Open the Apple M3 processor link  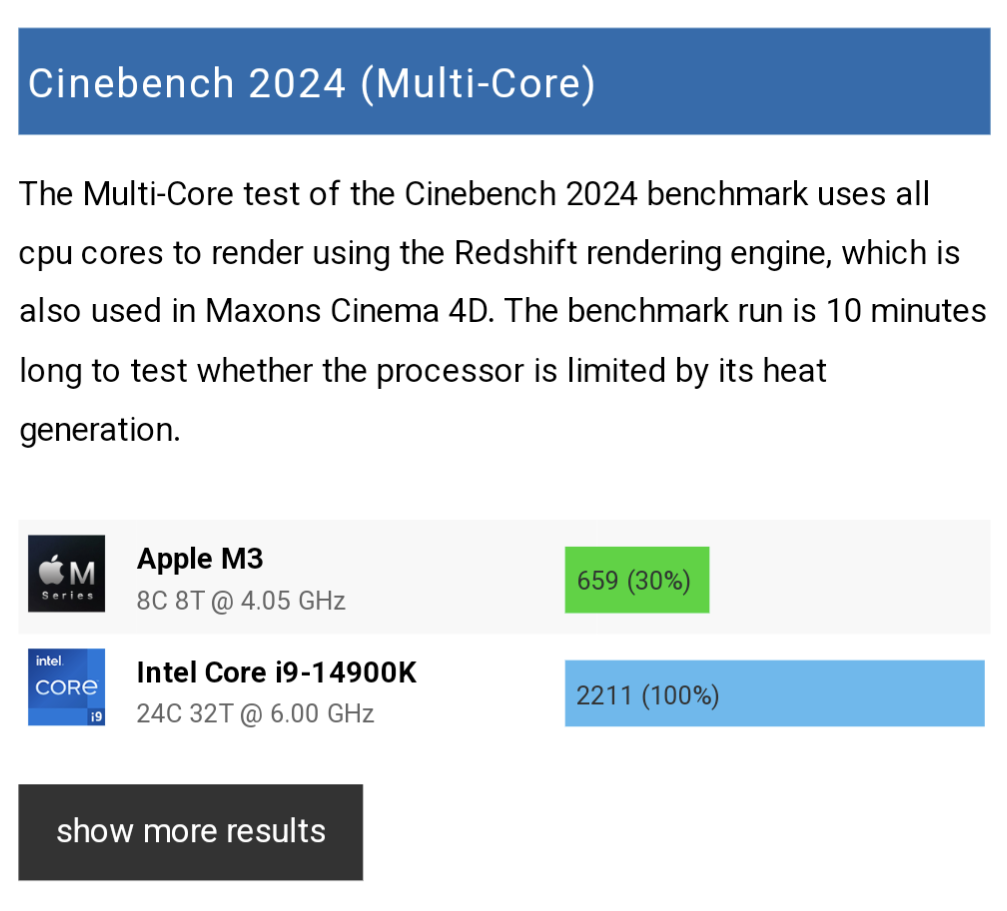pyautogui.click(x=200, y=558)
